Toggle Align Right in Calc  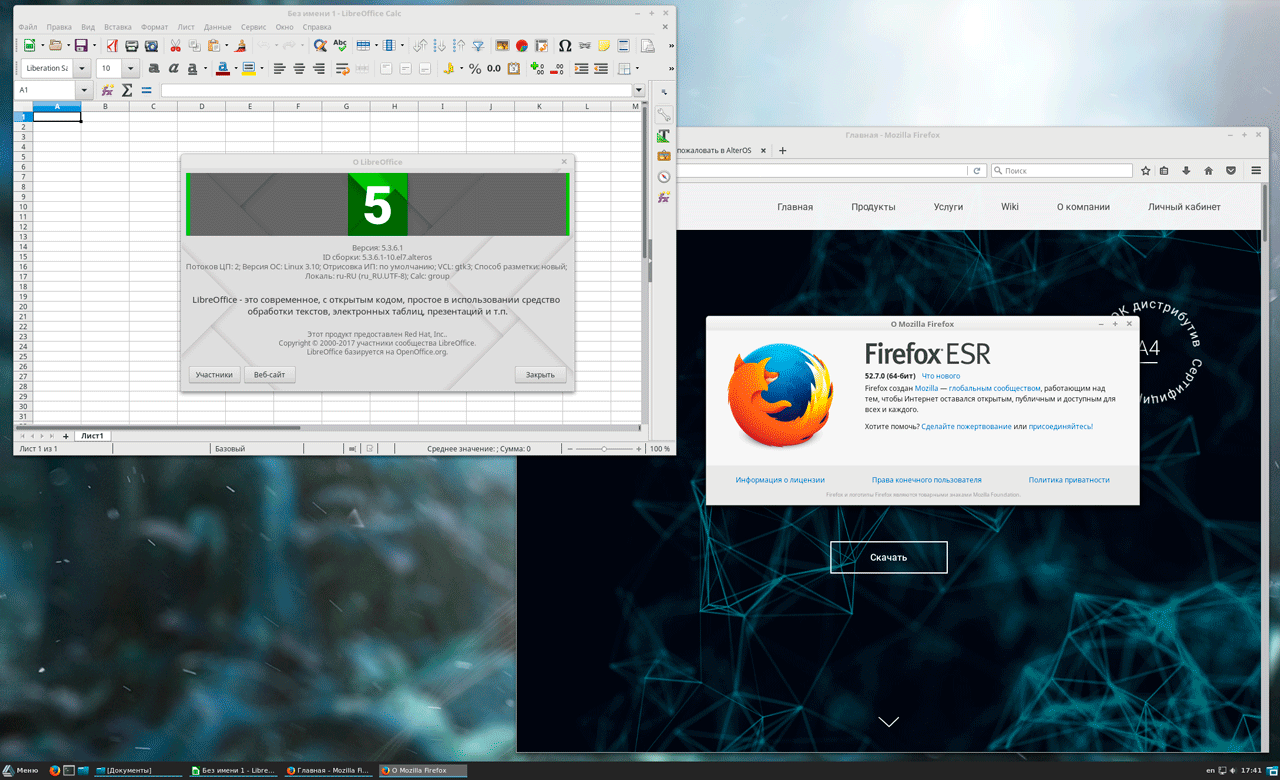point(319,69)
